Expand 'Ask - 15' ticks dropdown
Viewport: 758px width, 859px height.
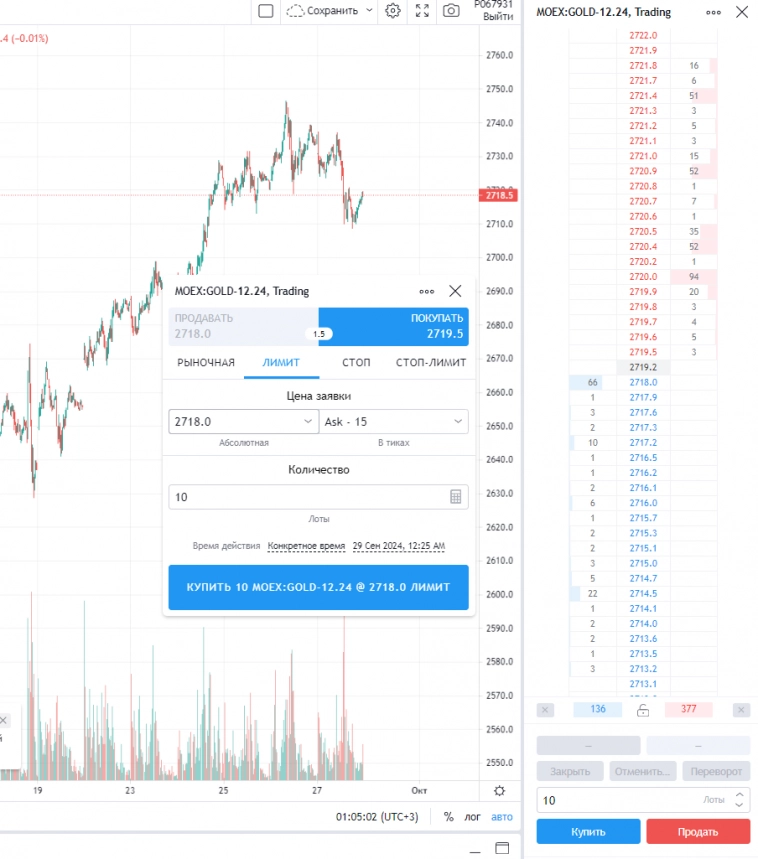pyautogui.click(x=458, y=422)
